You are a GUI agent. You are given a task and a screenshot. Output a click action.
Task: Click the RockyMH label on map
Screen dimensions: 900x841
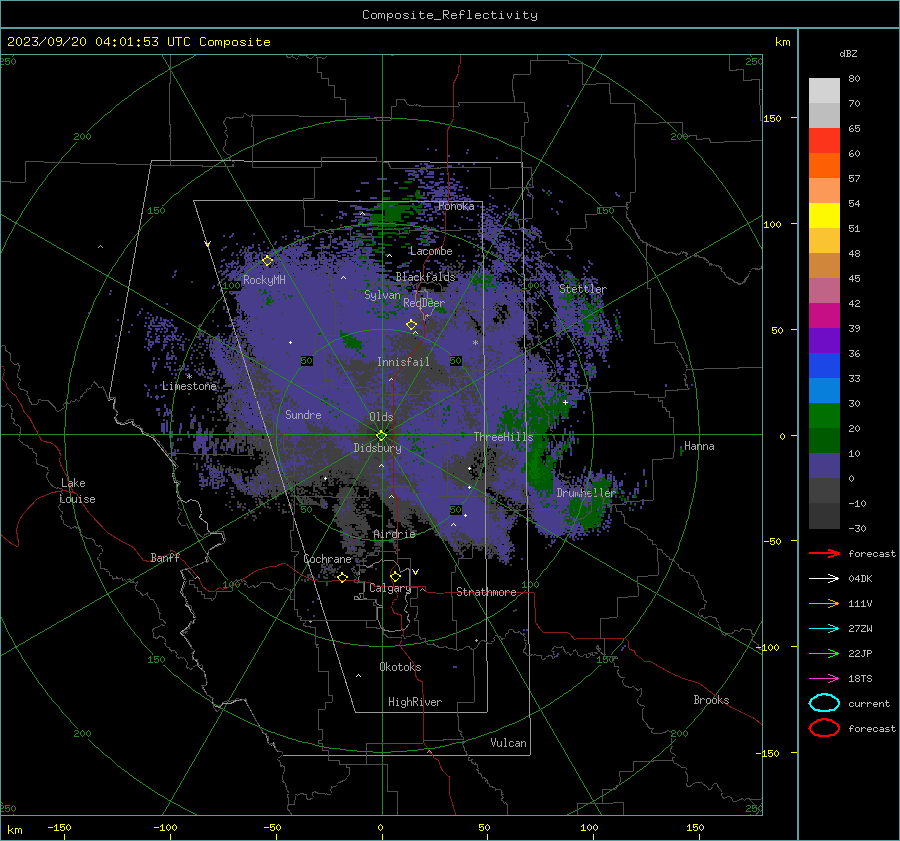tap(264, 280)
